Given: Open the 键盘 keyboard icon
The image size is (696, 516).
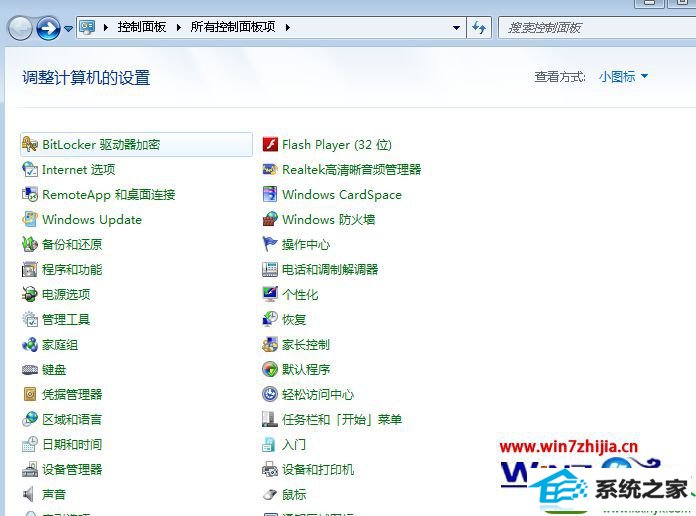Looking at the screenshot, I should click(30, 369).
